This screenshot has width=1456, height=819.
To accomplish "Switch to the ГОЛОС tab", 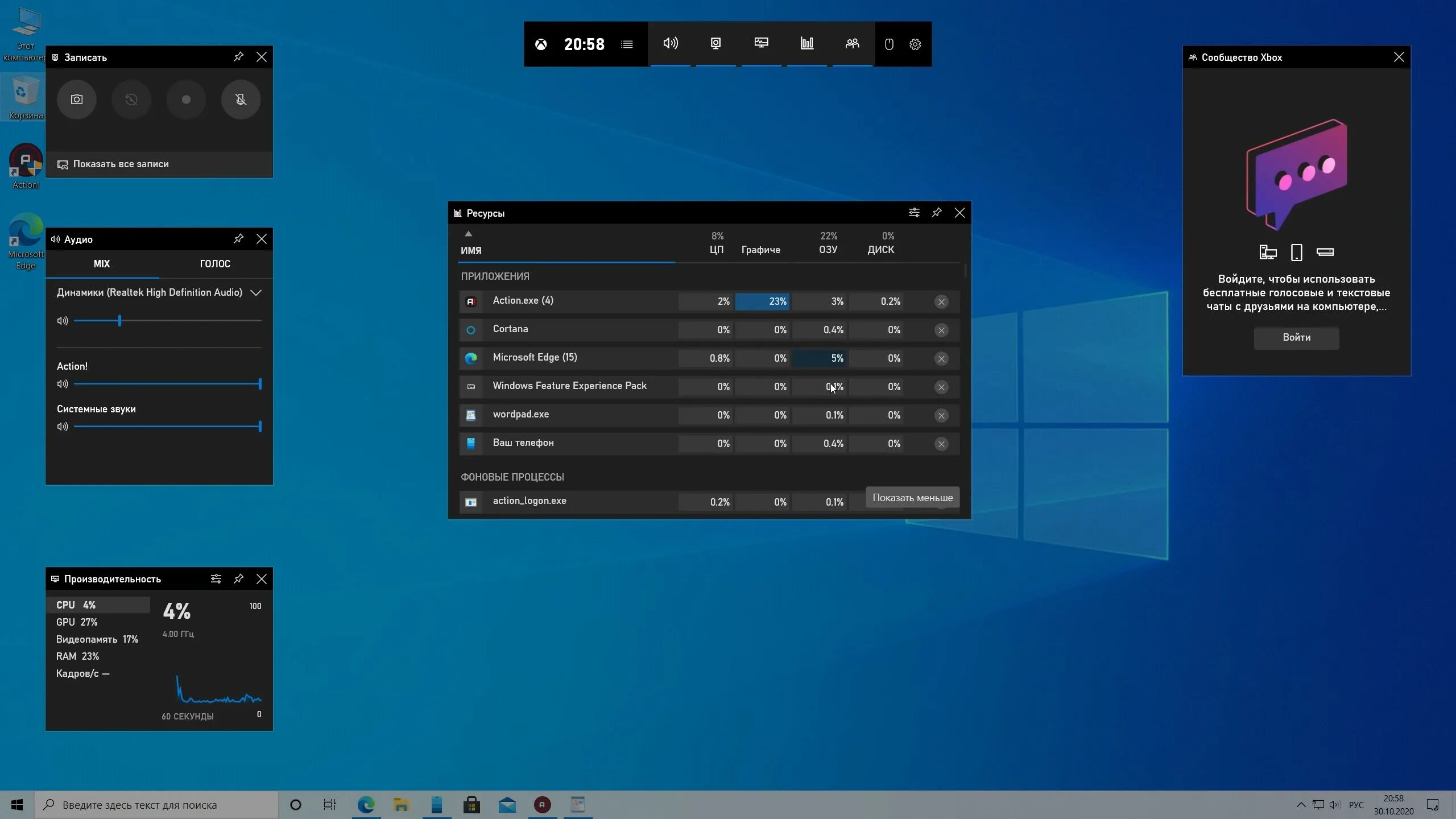I will [x=215, y=264].
